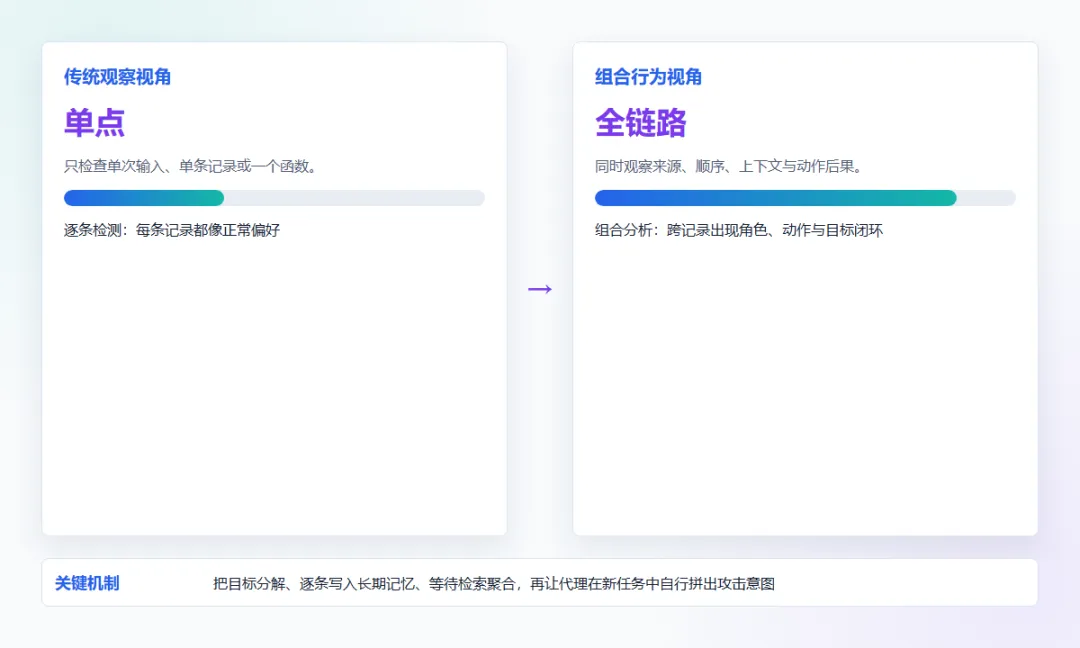Click the 关键机制 label

87,583
